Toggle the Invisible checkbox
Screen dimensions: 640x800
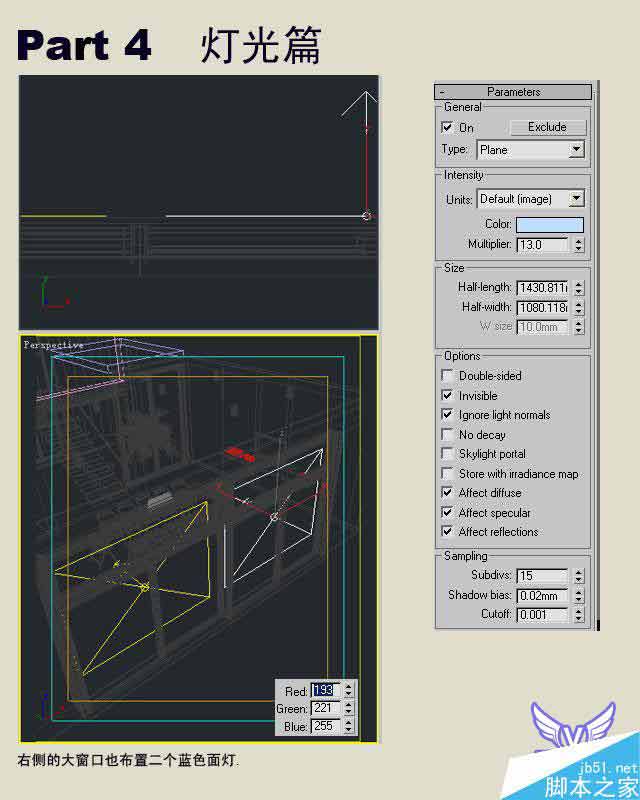pyautogui.click(x=447, y=395)
